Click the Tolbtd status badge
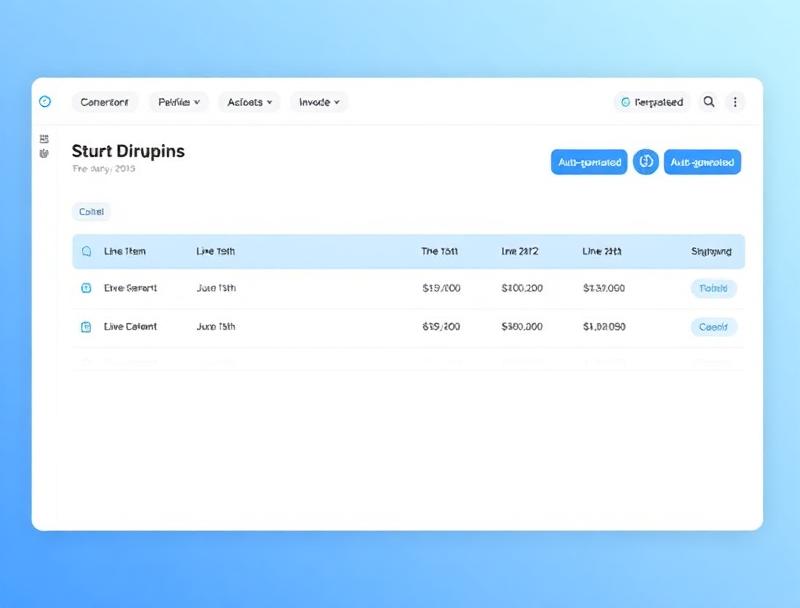This screenshot has height=608, width=800. [713, 288]
